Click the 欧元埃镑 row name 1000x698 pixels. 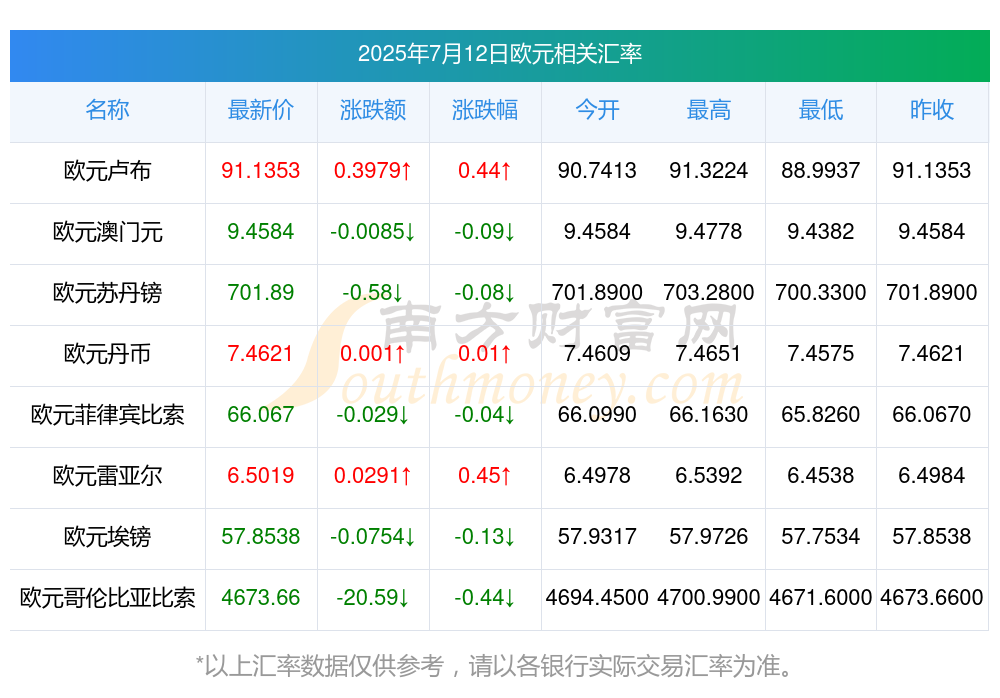(x=107, y=537)
